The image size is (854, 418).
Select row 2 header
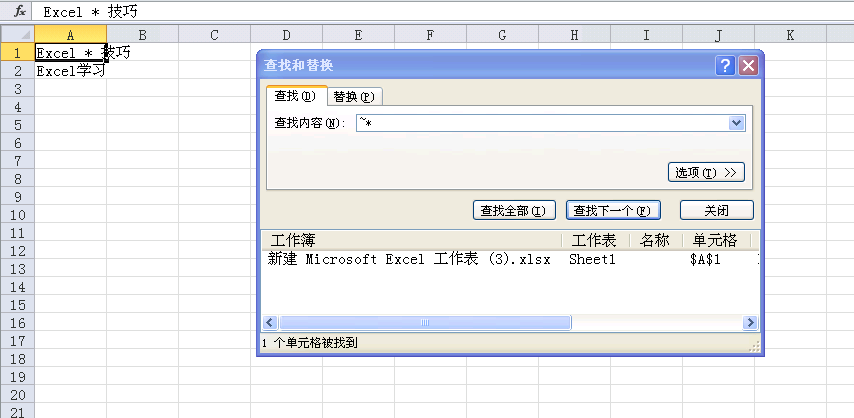point(17,70)
